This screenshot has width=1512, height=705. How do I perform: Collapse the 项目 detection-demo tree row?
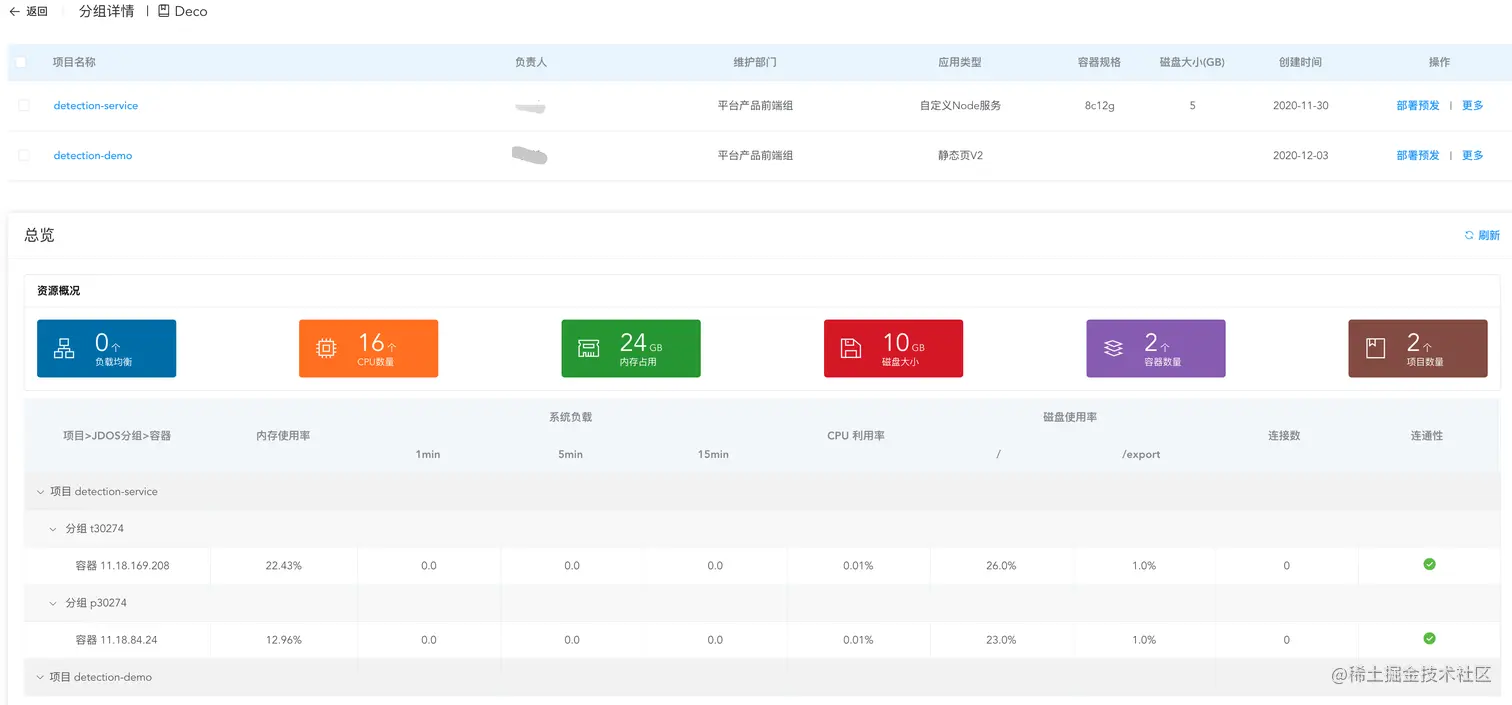point(40,677)
